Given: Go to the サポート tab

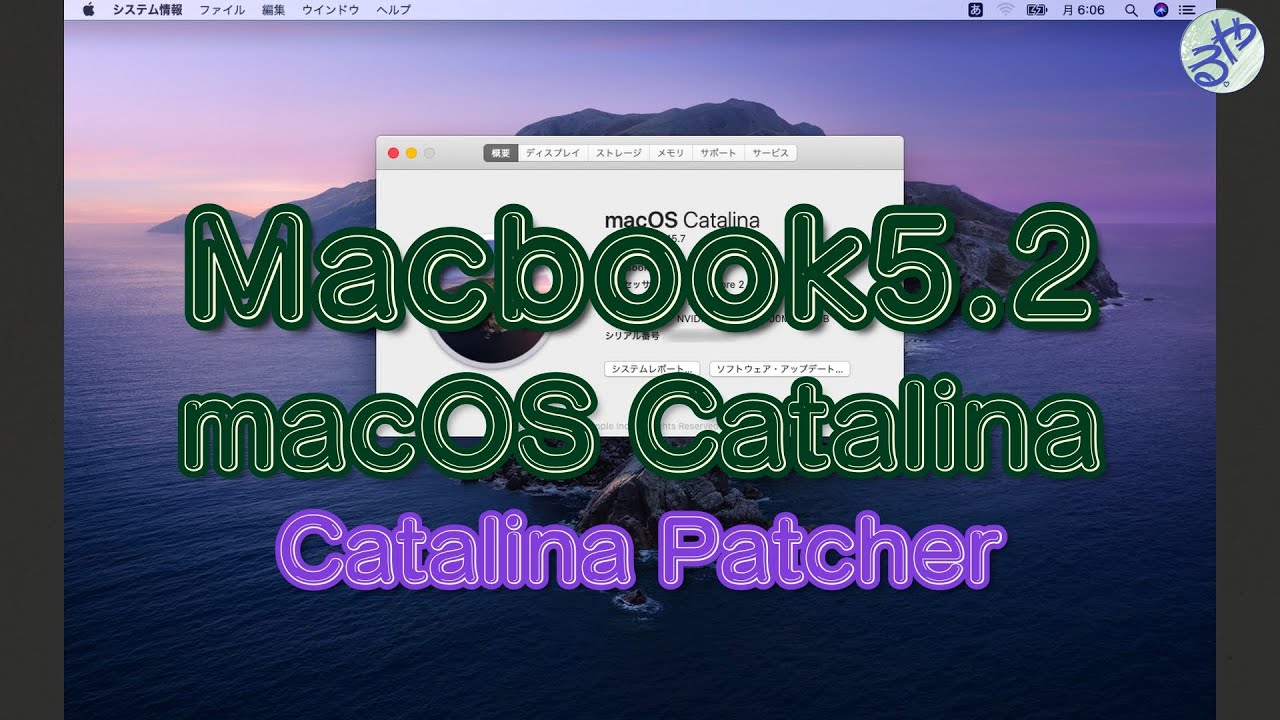Looking at the screenshot, I should [718, 153].
